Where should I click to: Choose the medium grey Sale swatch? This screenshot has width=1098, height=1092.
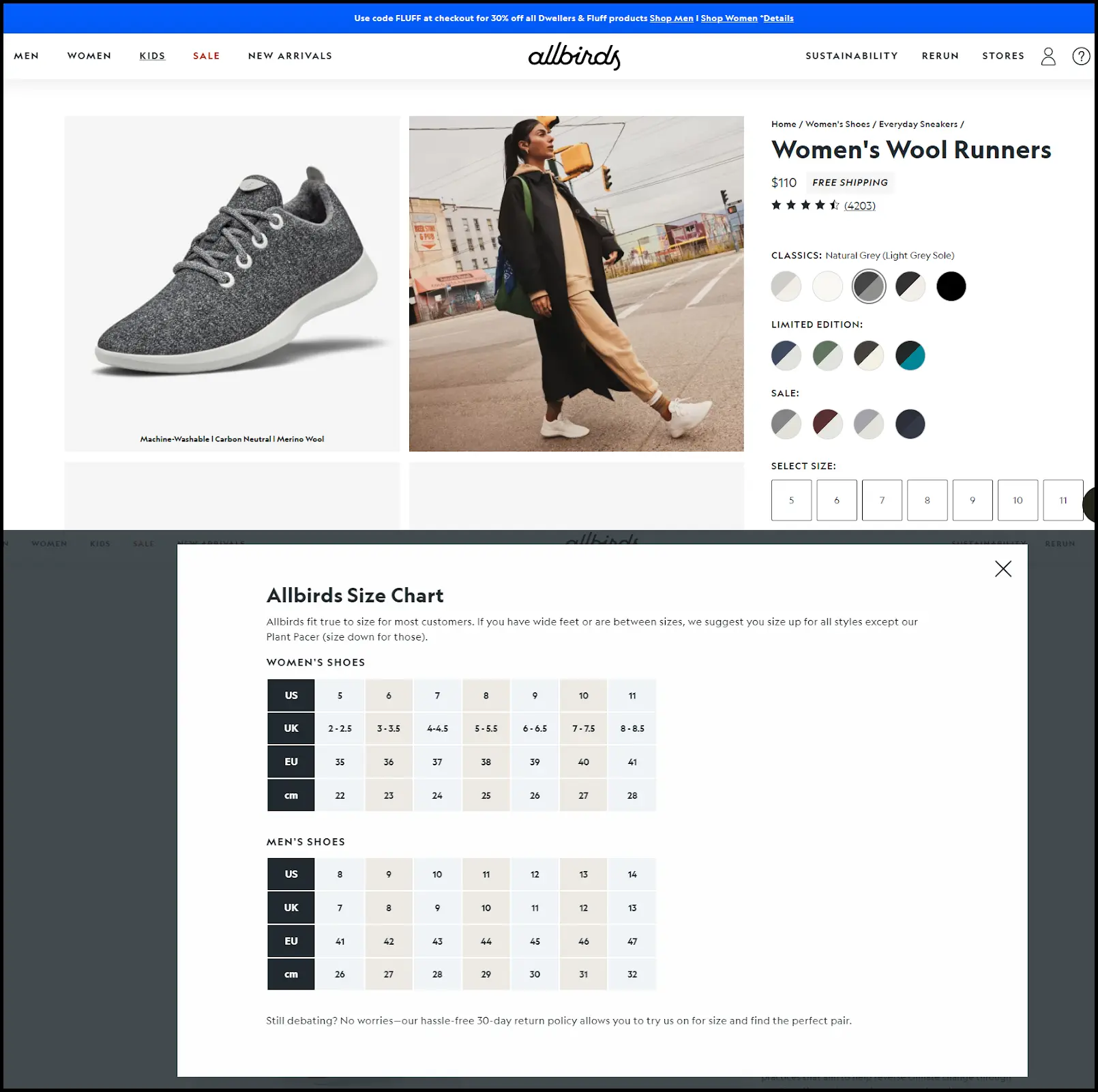[786, 424]
